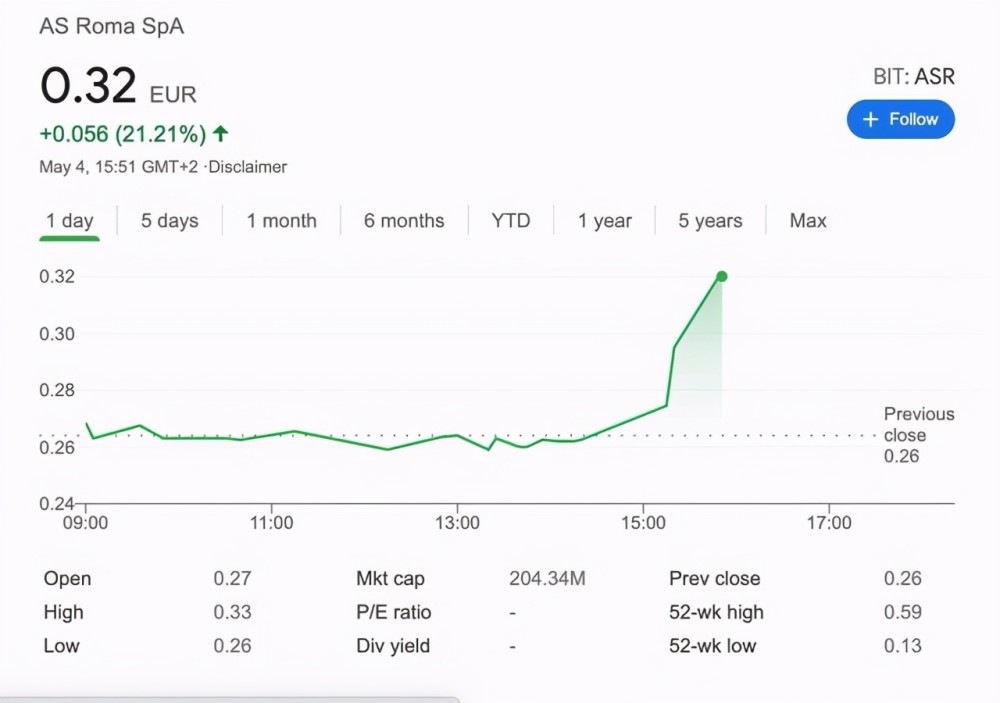Viewport: 1000px width, 703px height.
Task: Select the Max range tab
Action: (808, 221)
